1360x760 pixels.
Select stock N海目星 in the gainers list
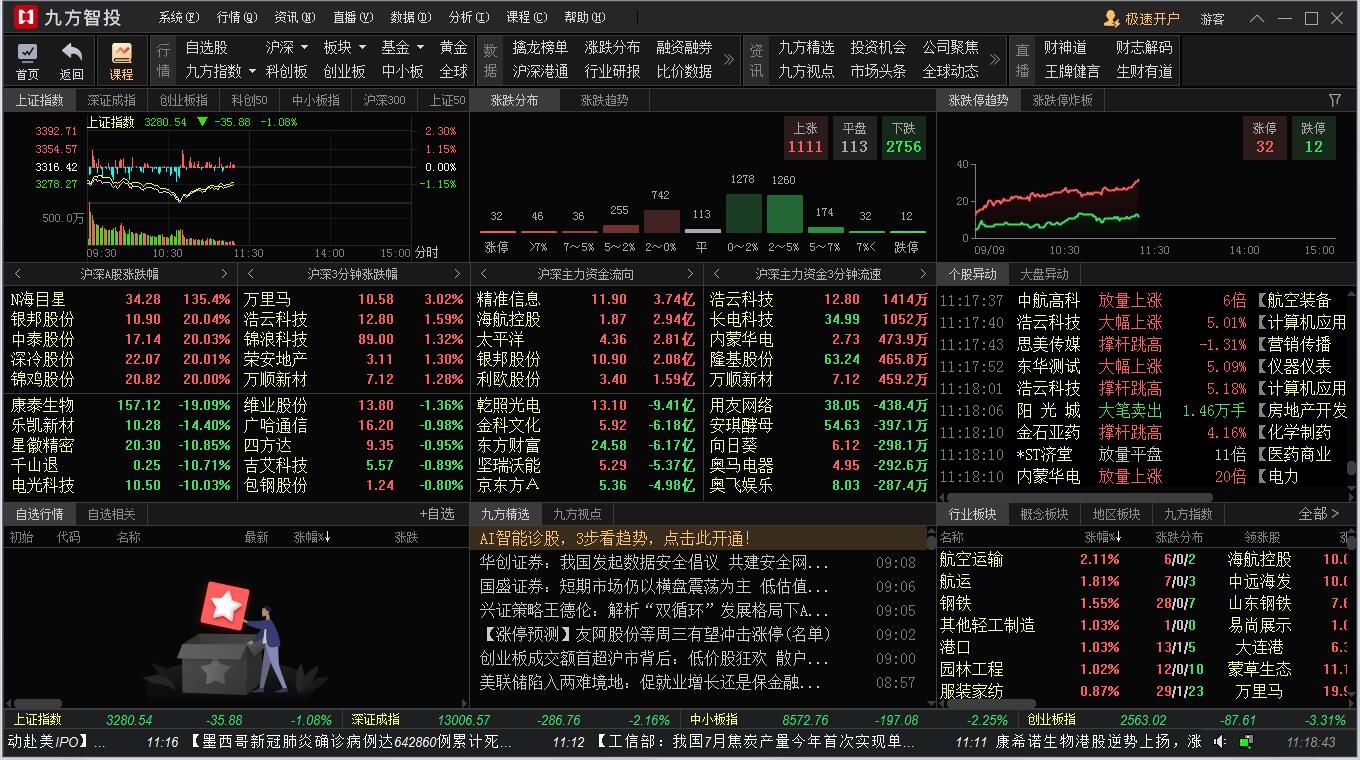(x=120, y=299)
